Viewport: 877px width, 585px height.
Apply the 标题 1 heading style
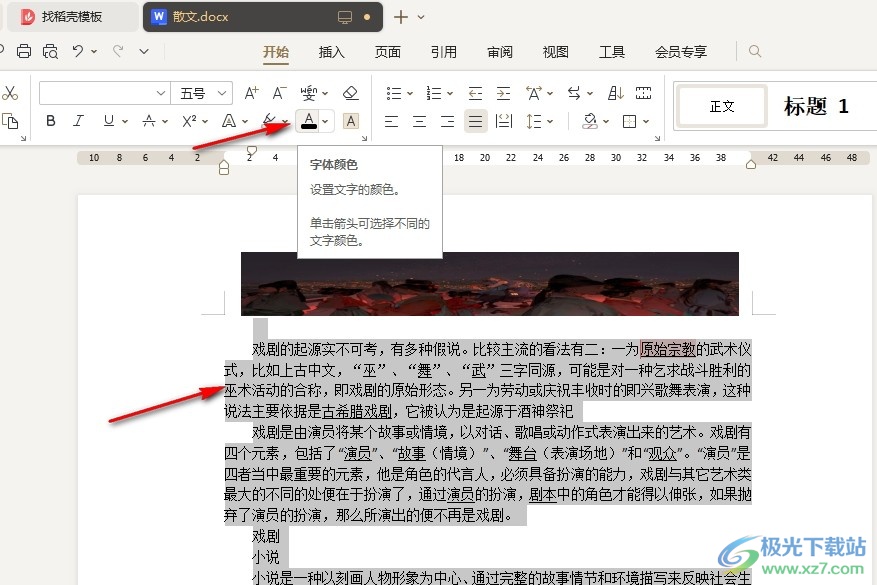pos(816,106)
